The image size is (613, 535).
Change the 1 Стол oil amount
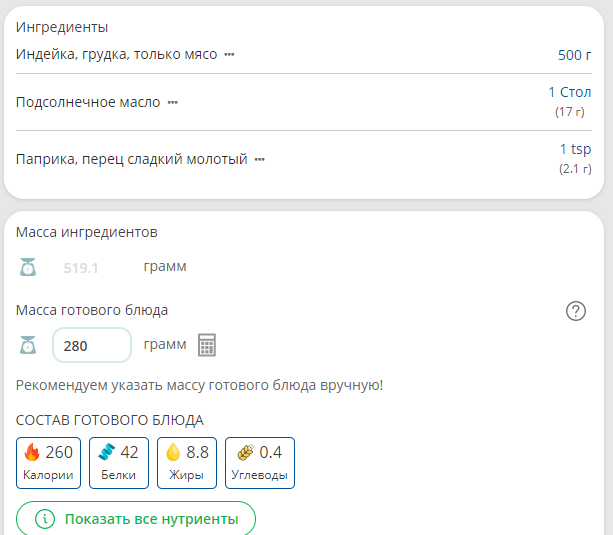(569, 92)
